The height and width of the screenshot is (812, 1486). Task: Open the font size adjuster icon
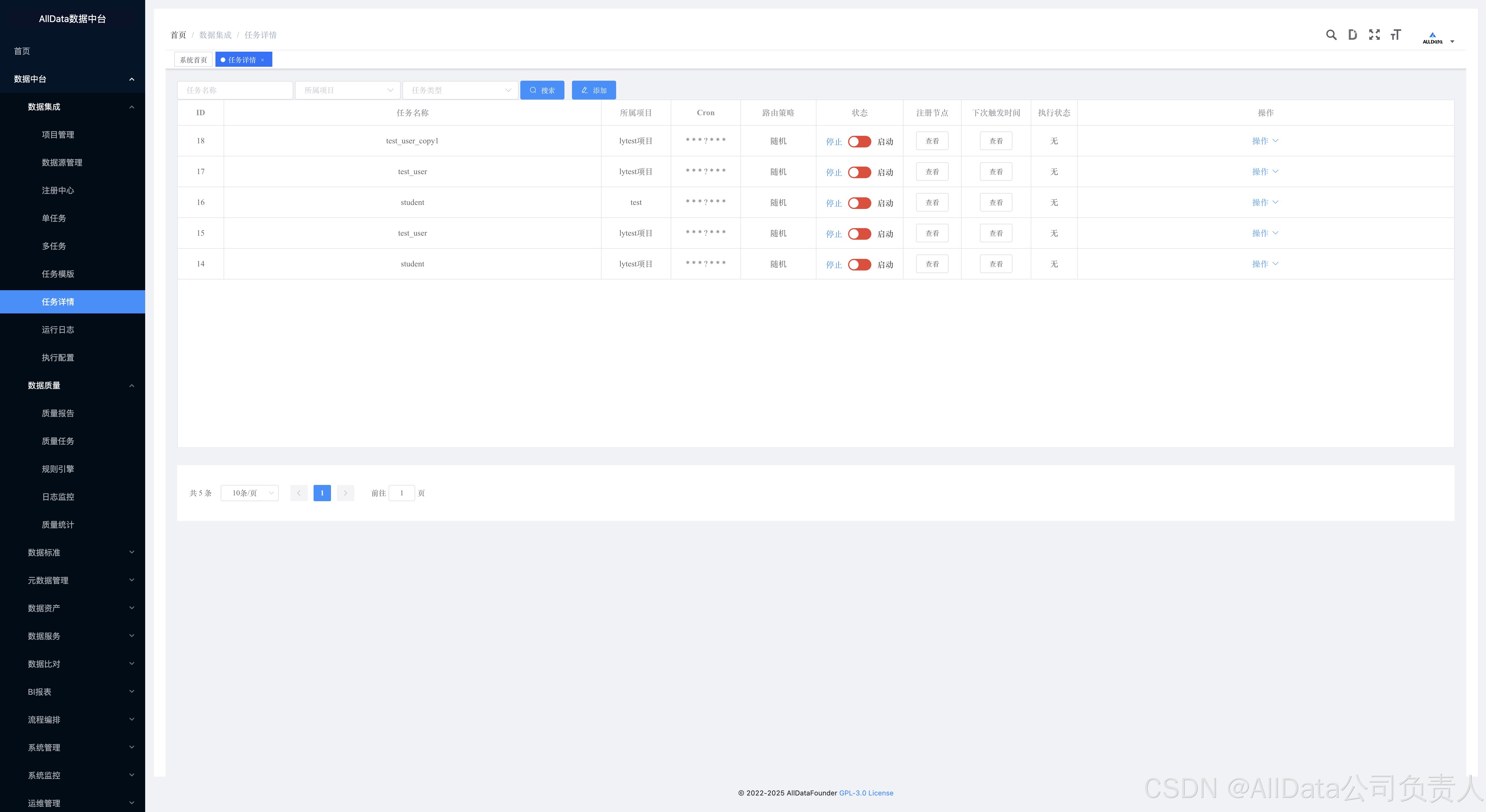[1395, 35]
